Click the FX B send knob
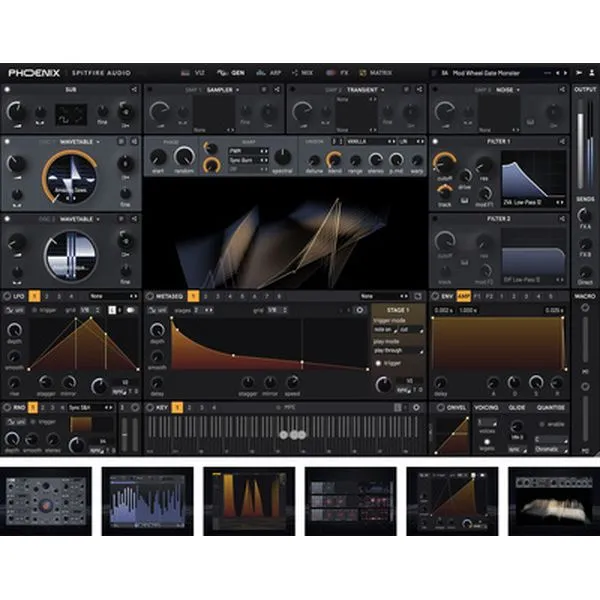The width and height of the screenshot is (600, 600). (x=585, y=243)
